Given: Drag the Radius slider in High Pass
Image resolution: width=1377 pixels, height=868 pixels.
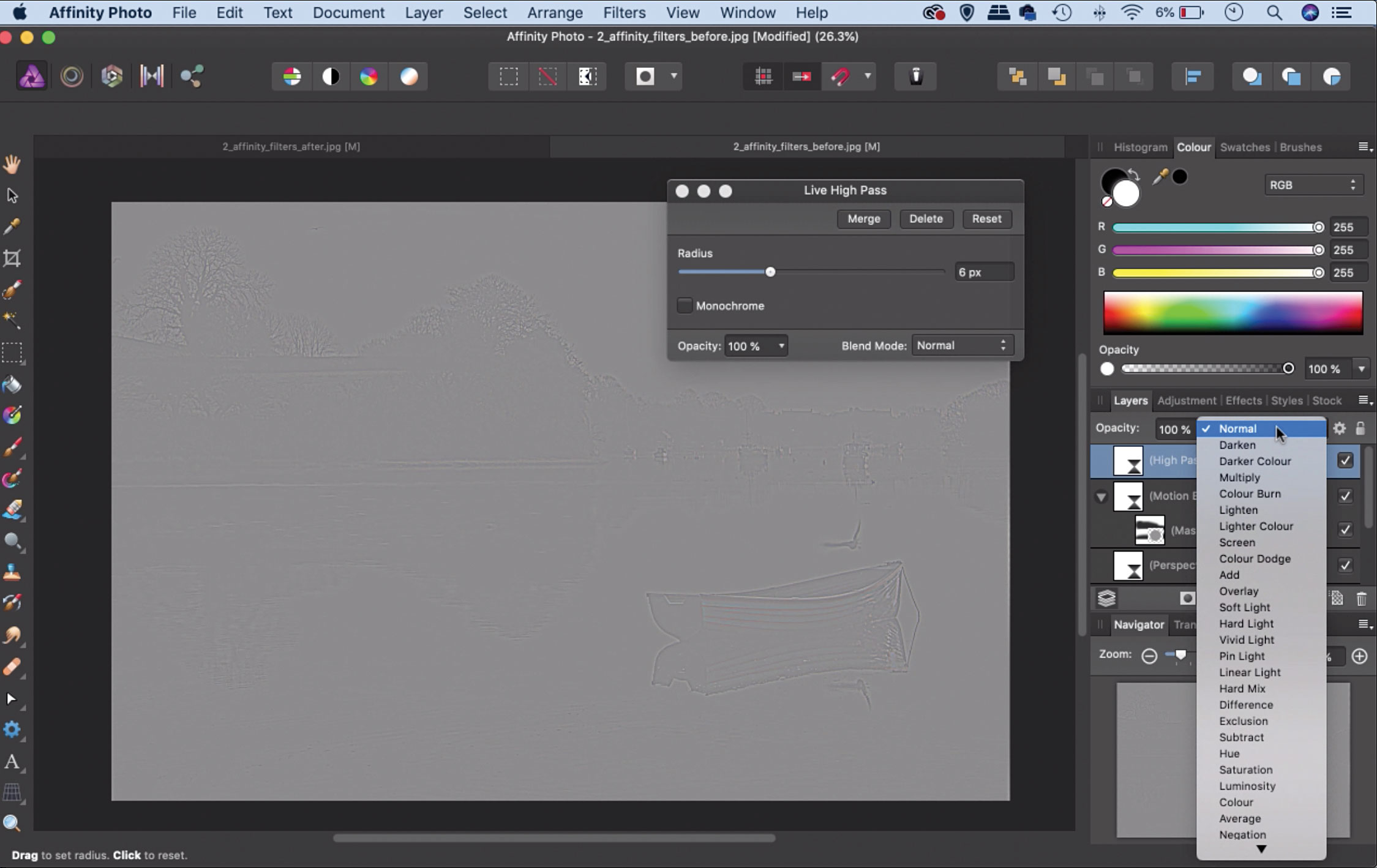Looking at the screenshot, I should 769,272.
